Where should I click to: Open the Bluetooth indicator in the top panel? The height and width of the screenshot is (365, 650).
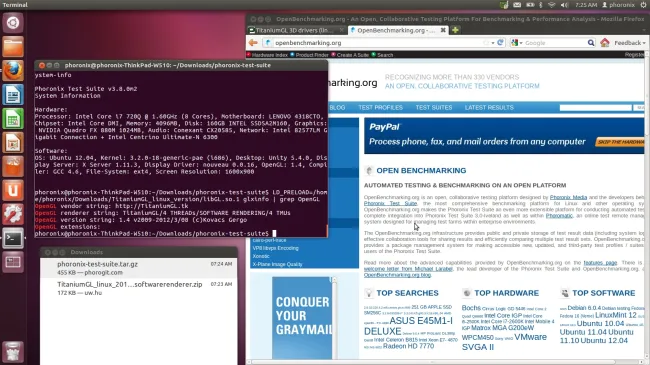[541, 5]
